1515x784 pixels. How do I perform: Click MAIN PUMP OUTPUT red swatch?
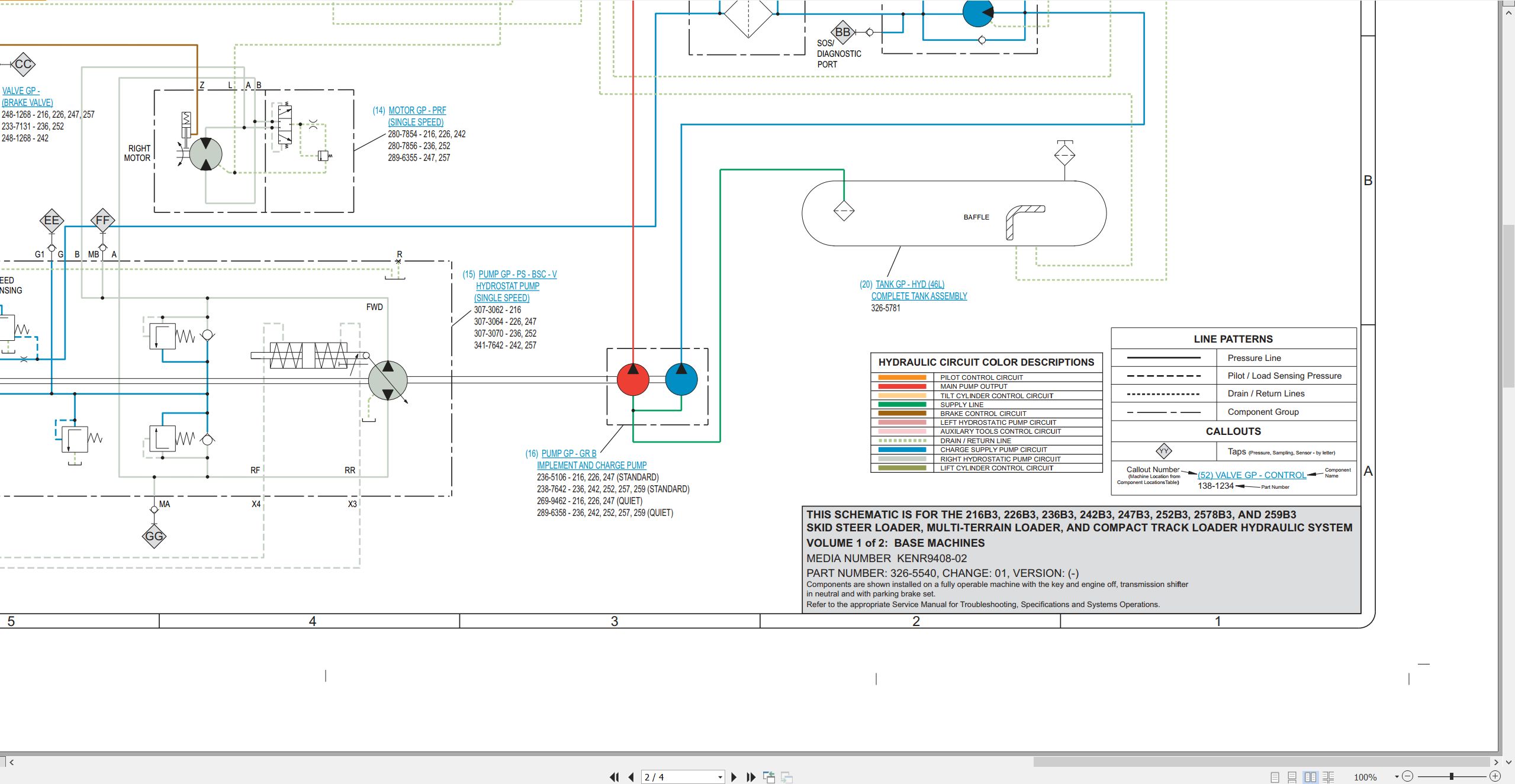pos(902,386)
